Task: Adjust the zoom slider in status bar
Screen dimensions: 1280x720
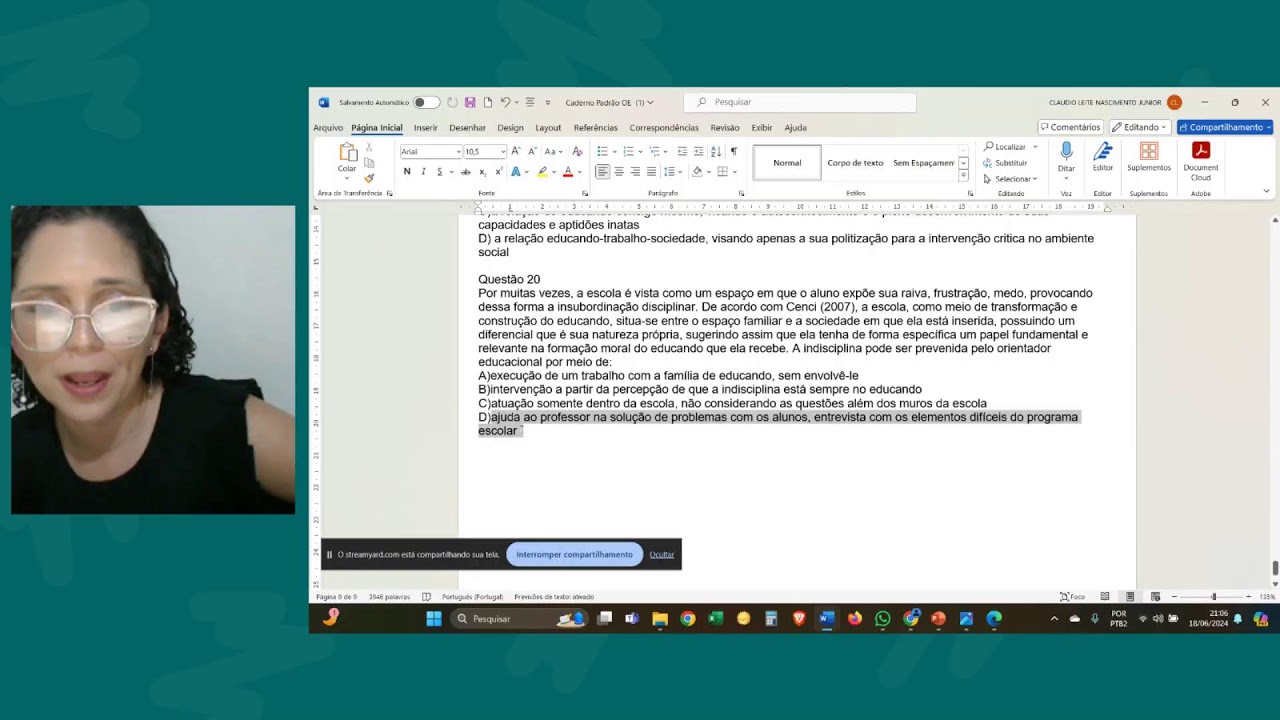Action: click(1214, 597)
